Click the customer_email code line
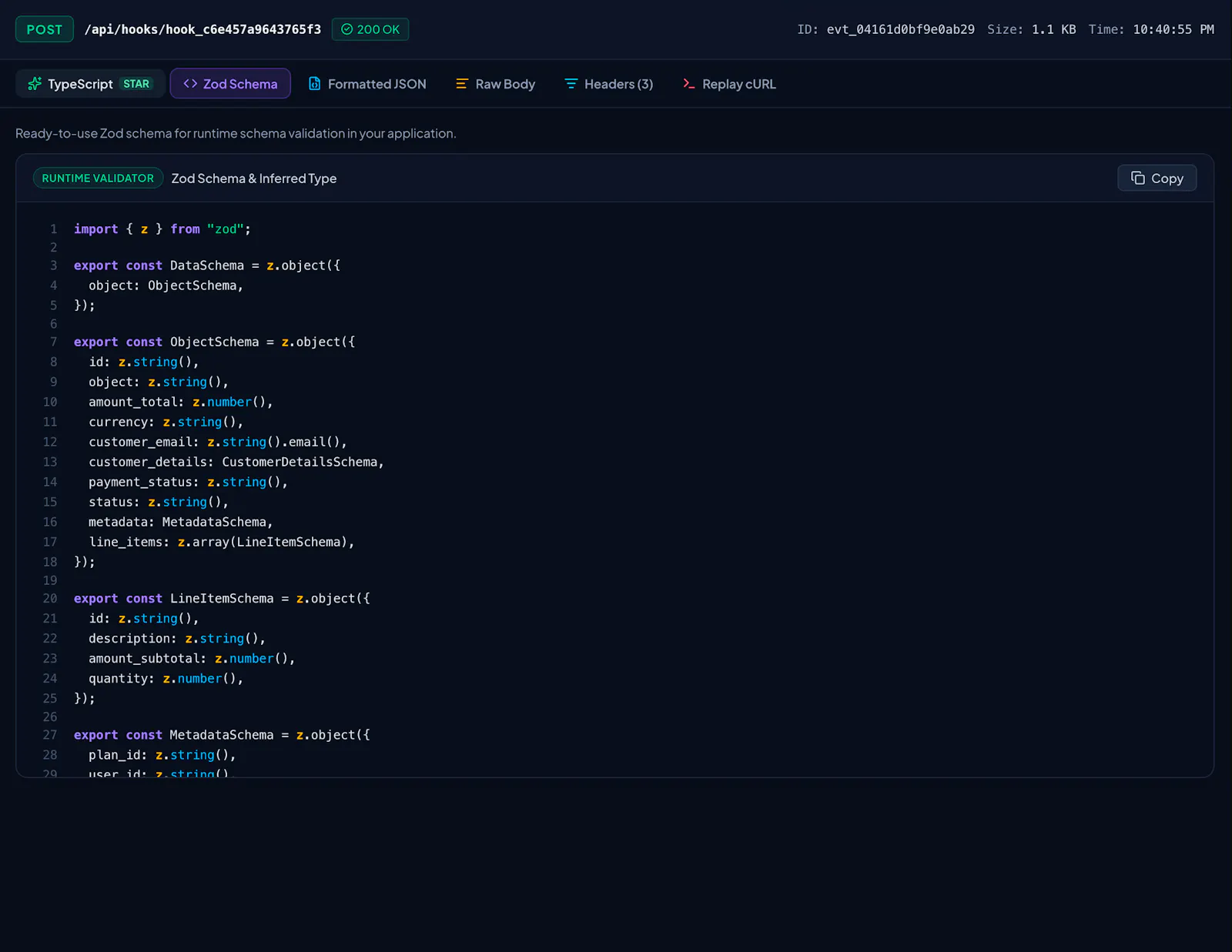 point(218,442)
